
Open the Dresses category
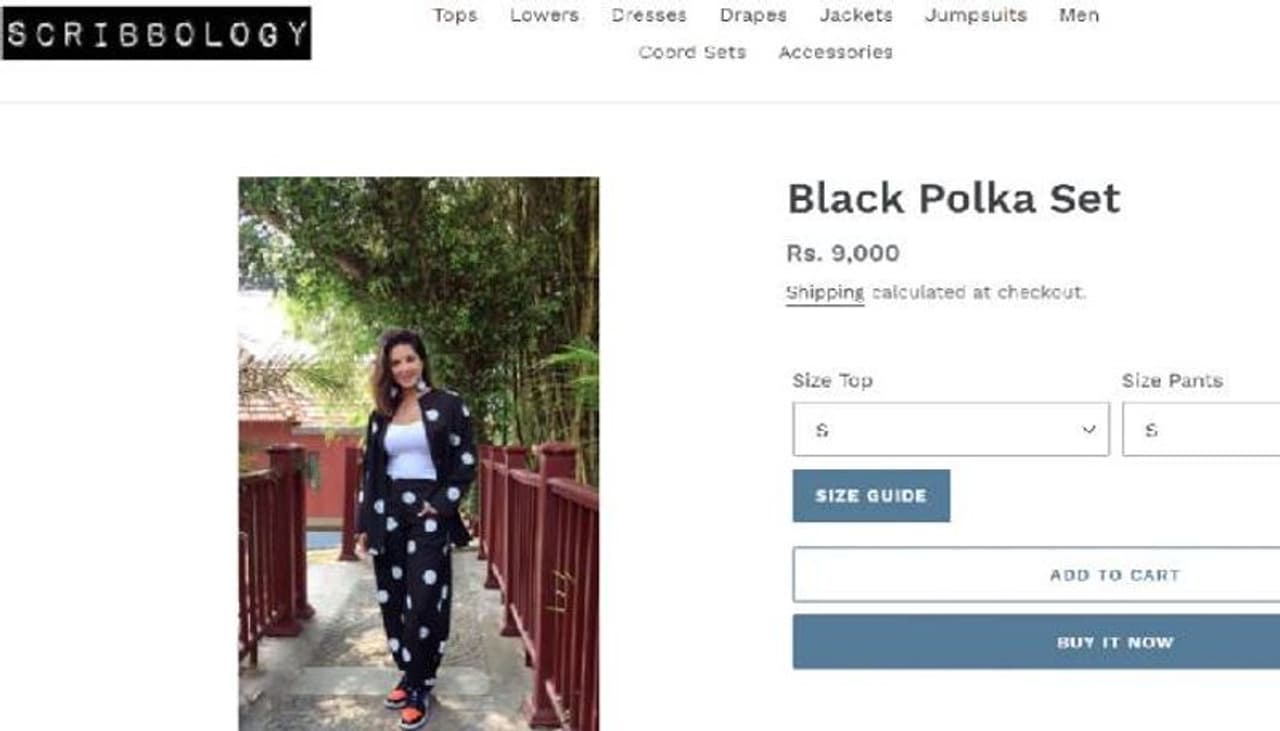(649, 15)
